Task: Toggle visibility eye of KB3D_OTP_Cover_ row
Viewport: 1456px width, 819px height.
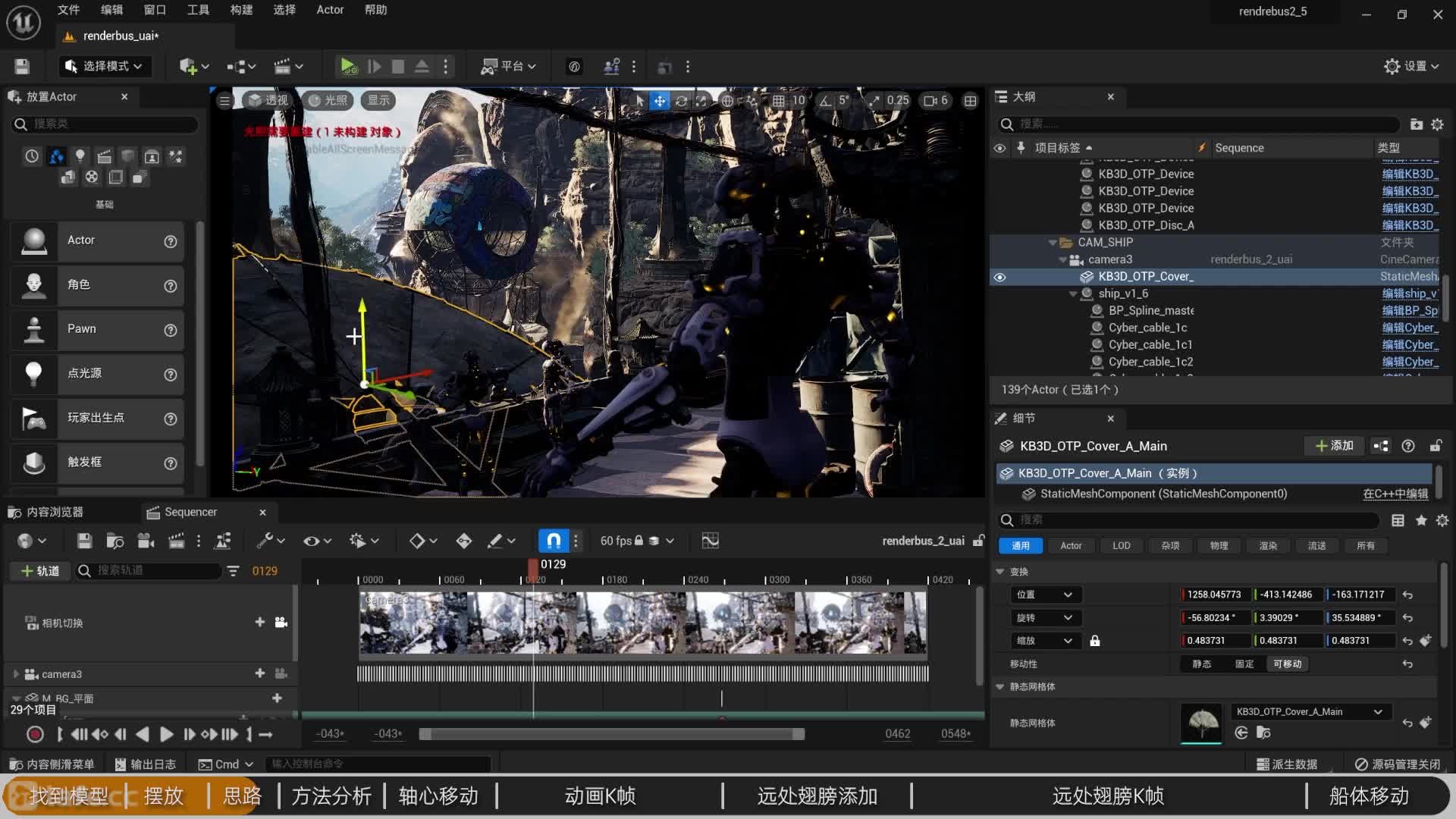Action: [999, 277]
